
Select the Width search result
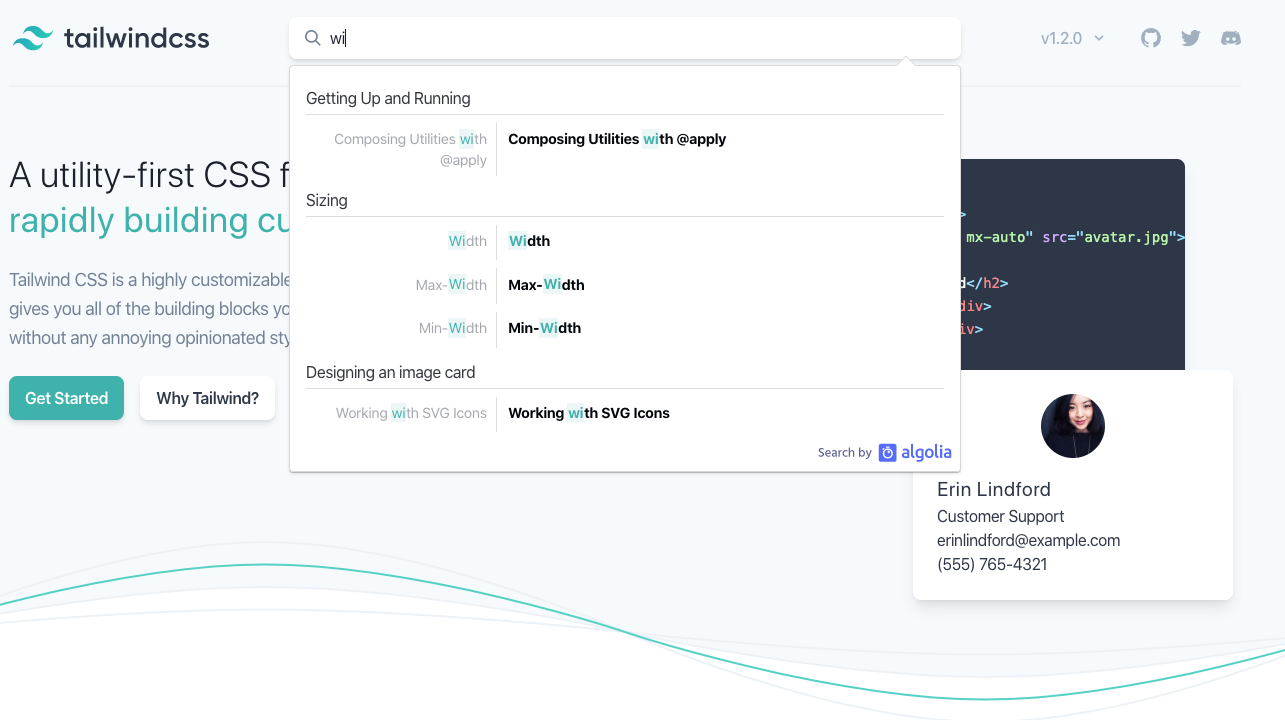point(625,241)
